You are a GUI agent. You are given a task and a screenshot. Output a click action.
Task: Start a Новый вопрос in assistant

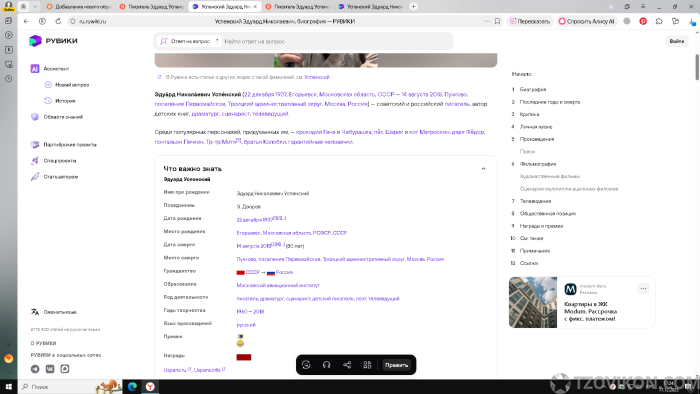click(67, 85)
